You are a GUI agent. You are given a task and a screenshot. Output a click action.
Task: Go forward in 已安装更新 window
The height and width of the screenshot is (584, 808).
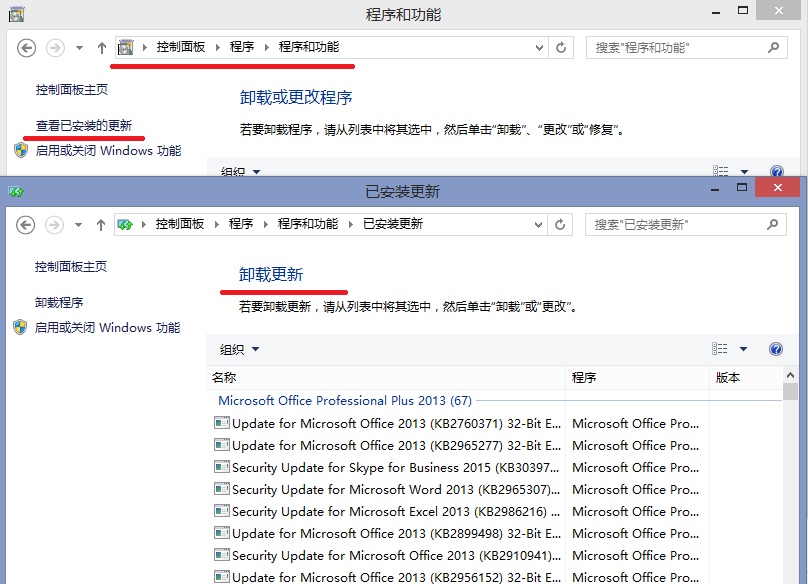pos(54,225)
